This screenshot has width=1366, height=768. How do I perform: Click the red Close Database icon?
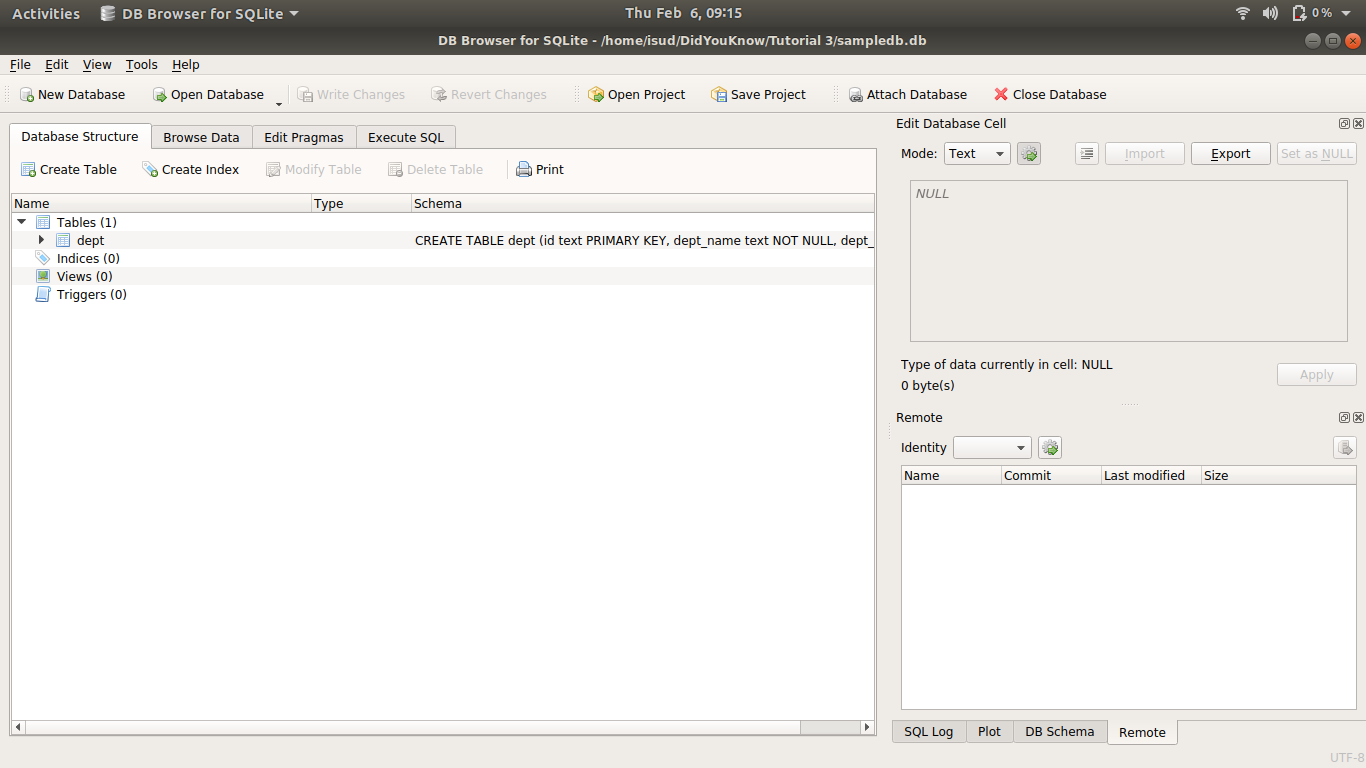1001,95
